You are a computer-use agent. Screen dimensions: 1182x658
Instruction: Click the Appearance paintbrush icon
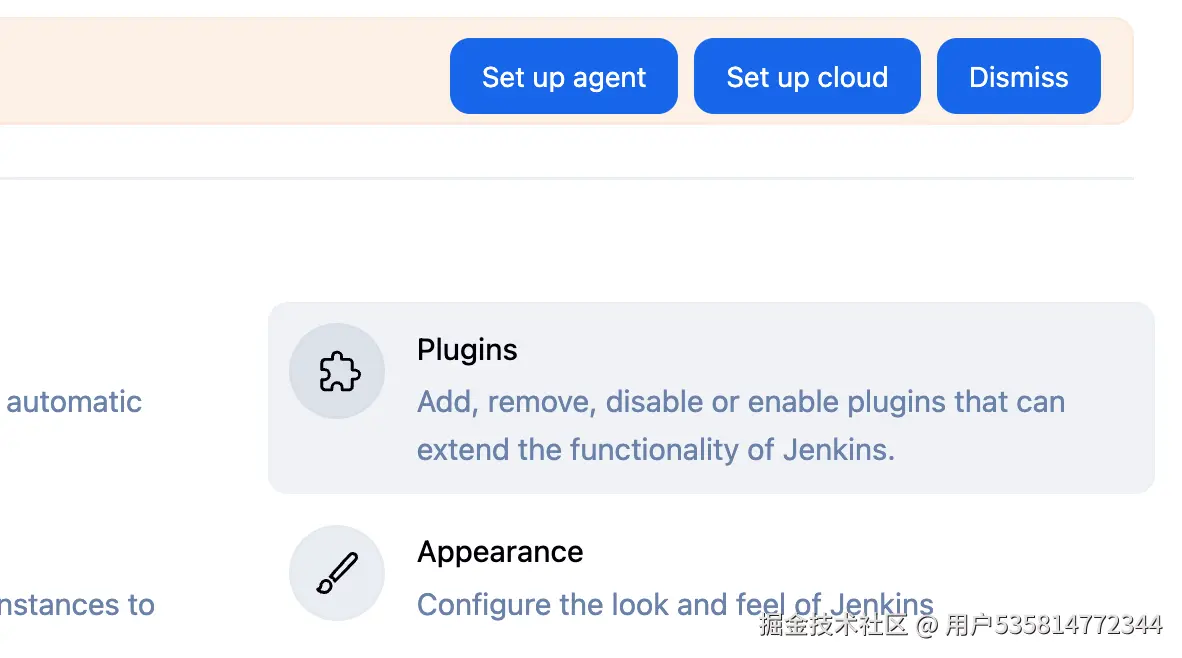[338, 573]
